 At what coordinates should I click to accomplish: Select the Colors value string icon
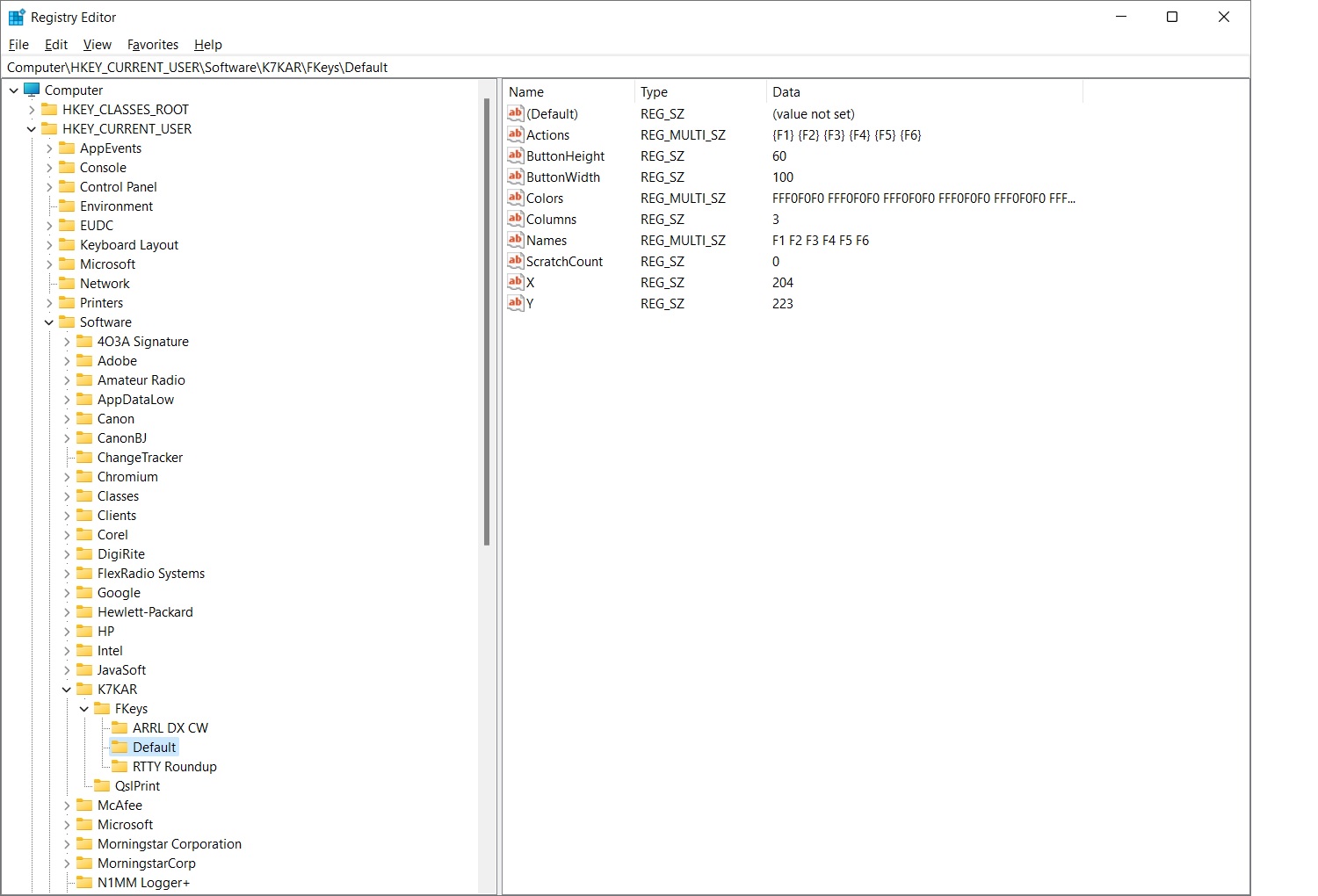point(516,199)
